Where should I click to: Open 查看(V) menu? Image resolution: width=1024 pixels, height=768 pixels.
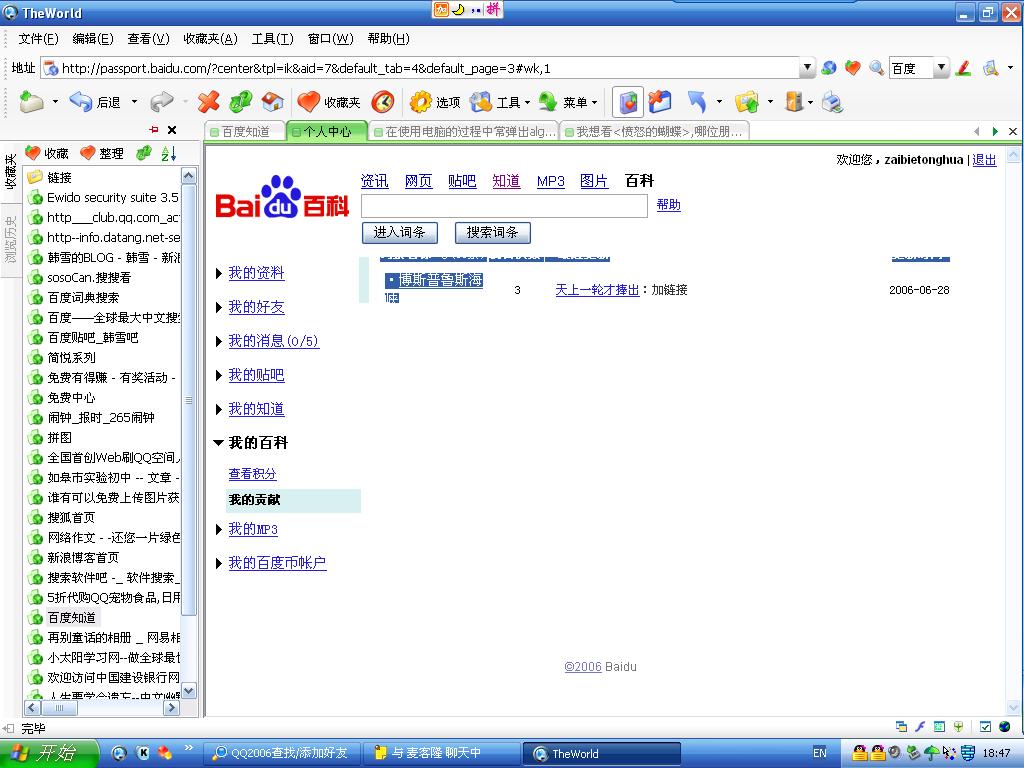148,39
